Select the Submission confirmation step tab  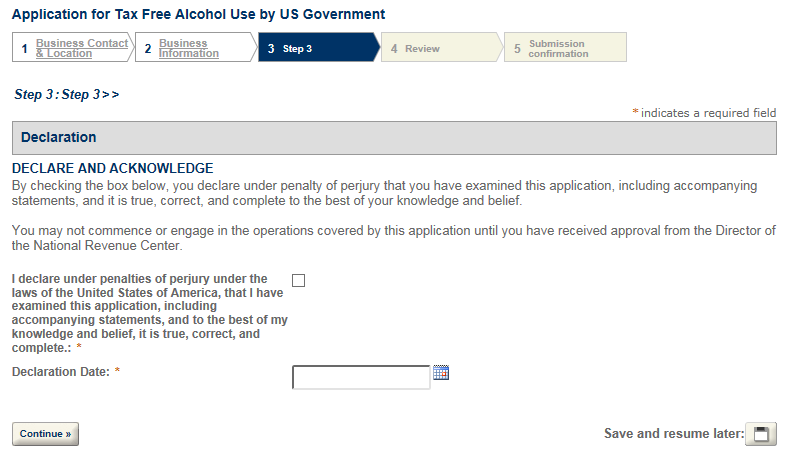[558, 49]
